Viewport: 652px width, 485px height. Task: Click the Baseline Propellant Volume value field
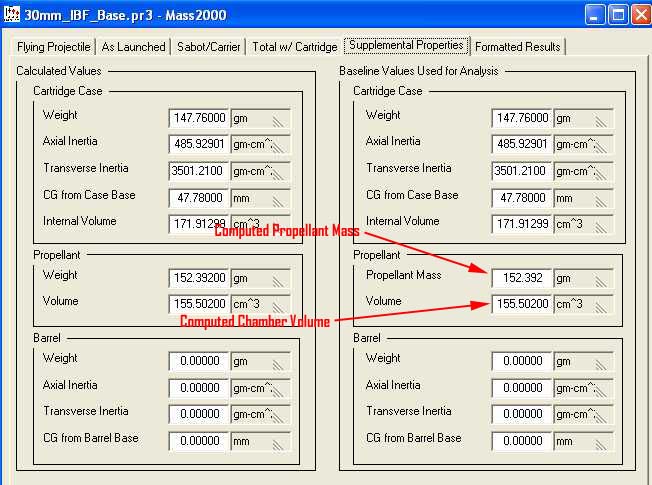521,303
